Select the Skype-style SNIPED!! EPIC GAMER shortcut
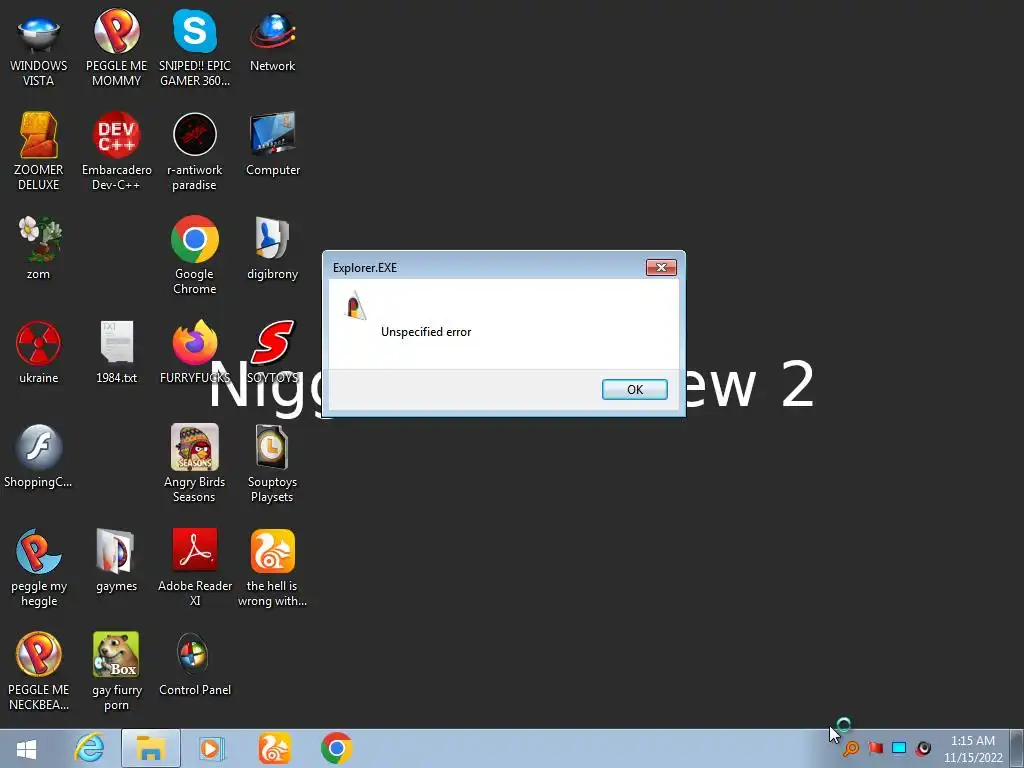Image resolution: width=1024 pixels, height=768 pixels. point(195,50)
